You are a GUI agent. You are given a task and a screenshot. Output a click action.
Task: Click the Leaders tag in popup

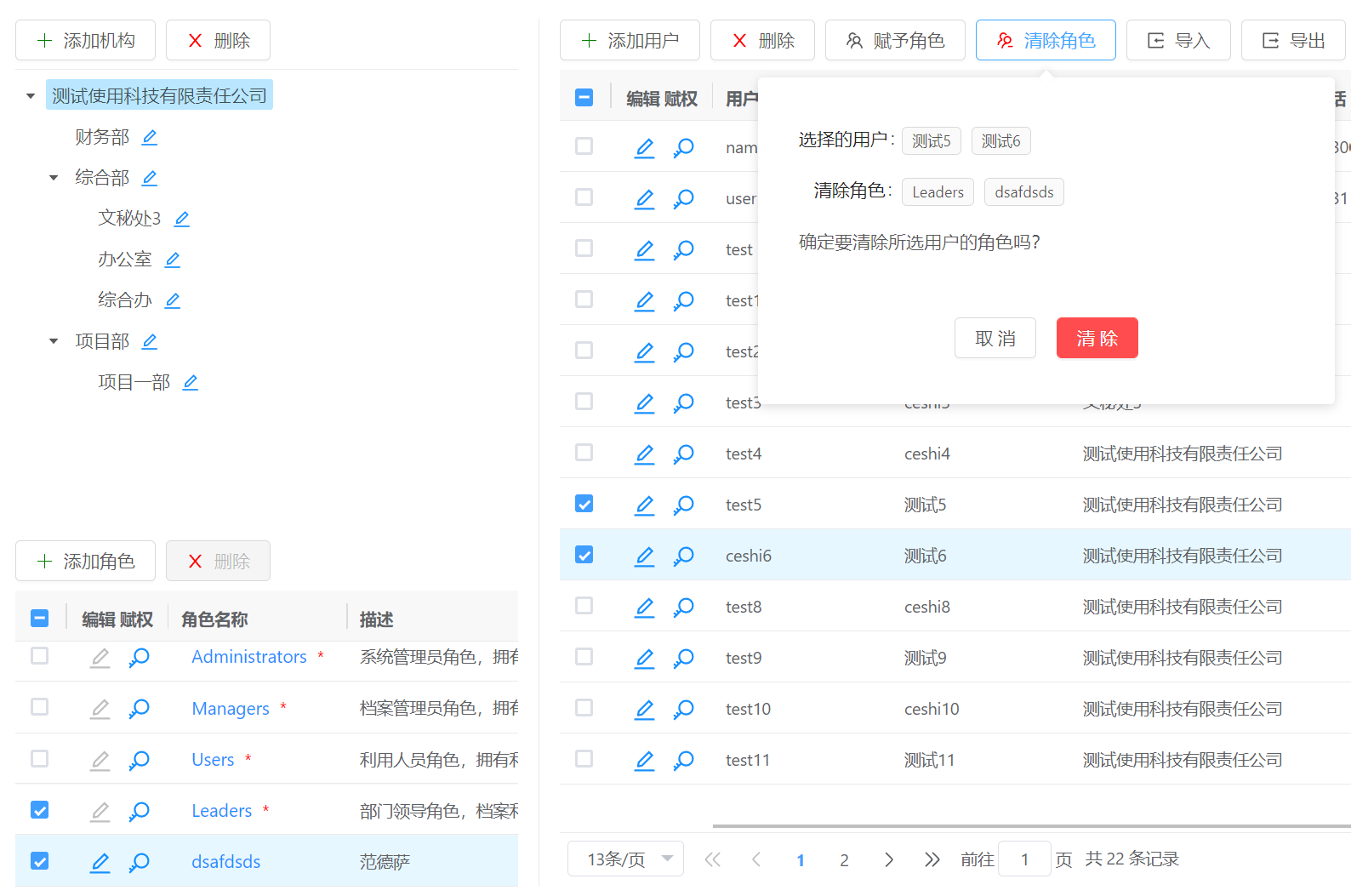(938, 192)
